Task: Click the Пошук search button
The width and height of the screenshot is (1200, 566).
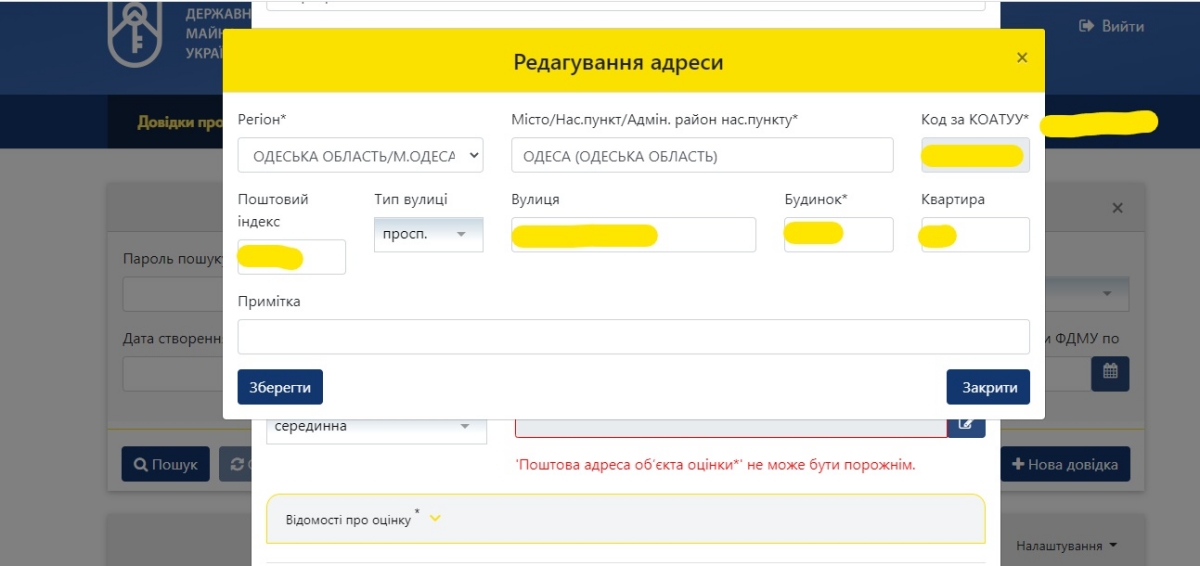Action: tap(165, 464)
